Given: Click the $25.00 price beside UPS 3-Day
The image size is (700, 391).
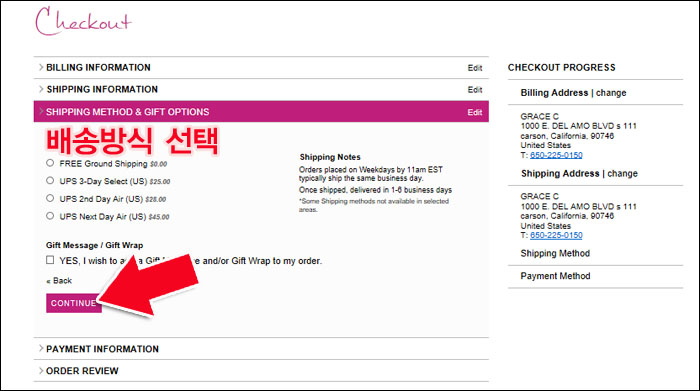Looking at the screenshot, I should click(x=160, y=182).
